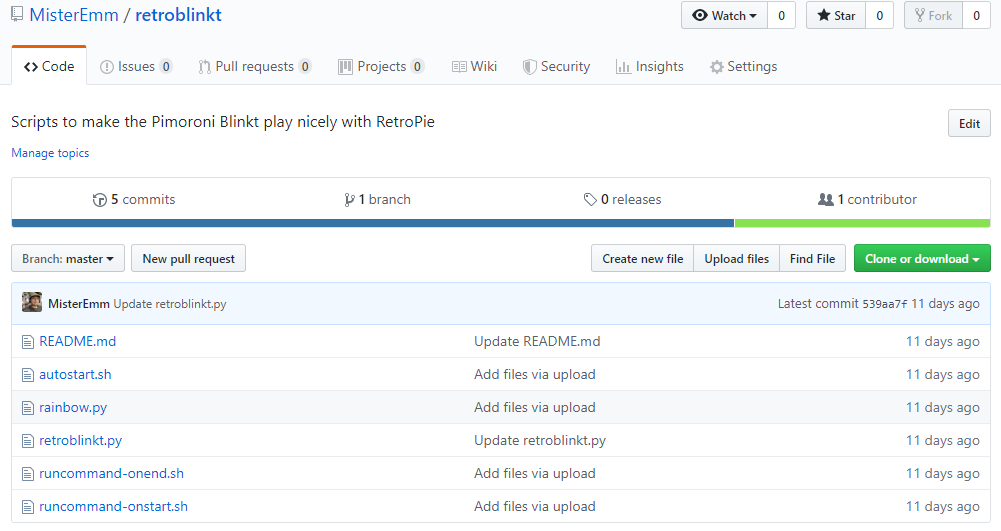This screenshot has height=531, width=1001.
Task: Click the file icon next to retroblinkt.py
Action: click(x=27, y=441)
